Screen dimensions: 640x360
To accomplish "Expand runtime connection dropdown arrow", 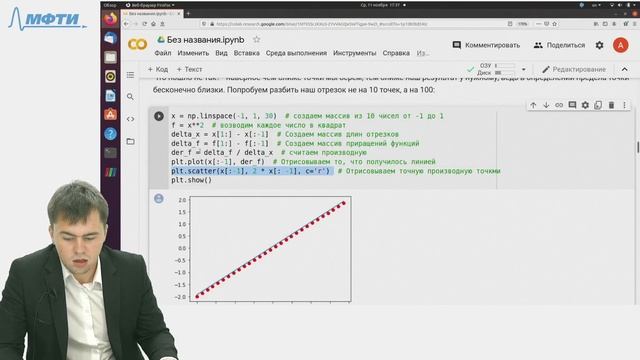I will (x=524, y=69).
